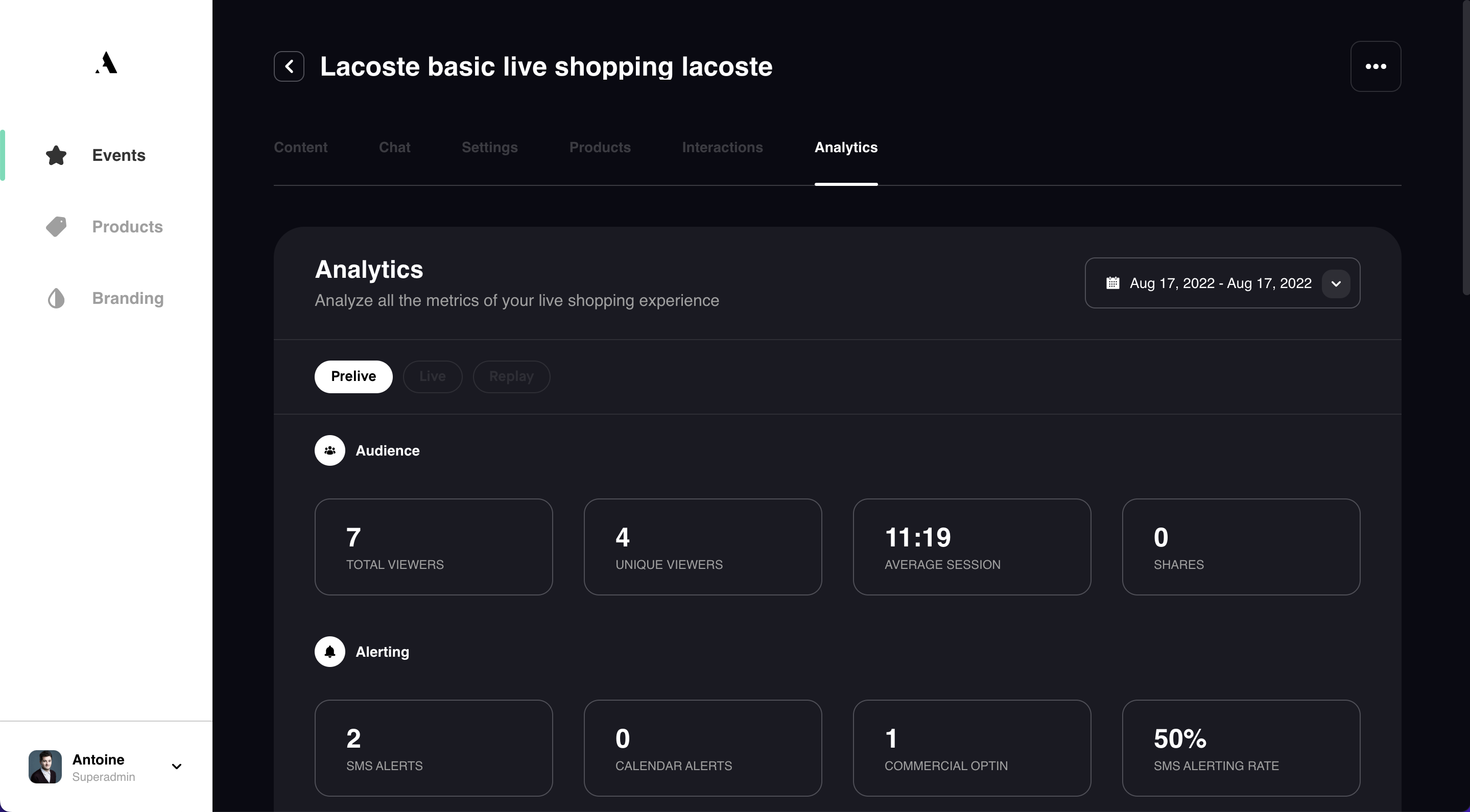Screen dimensions: 1470x812
Task: Click the Events star icon
Action: click(x=56, y=155)
